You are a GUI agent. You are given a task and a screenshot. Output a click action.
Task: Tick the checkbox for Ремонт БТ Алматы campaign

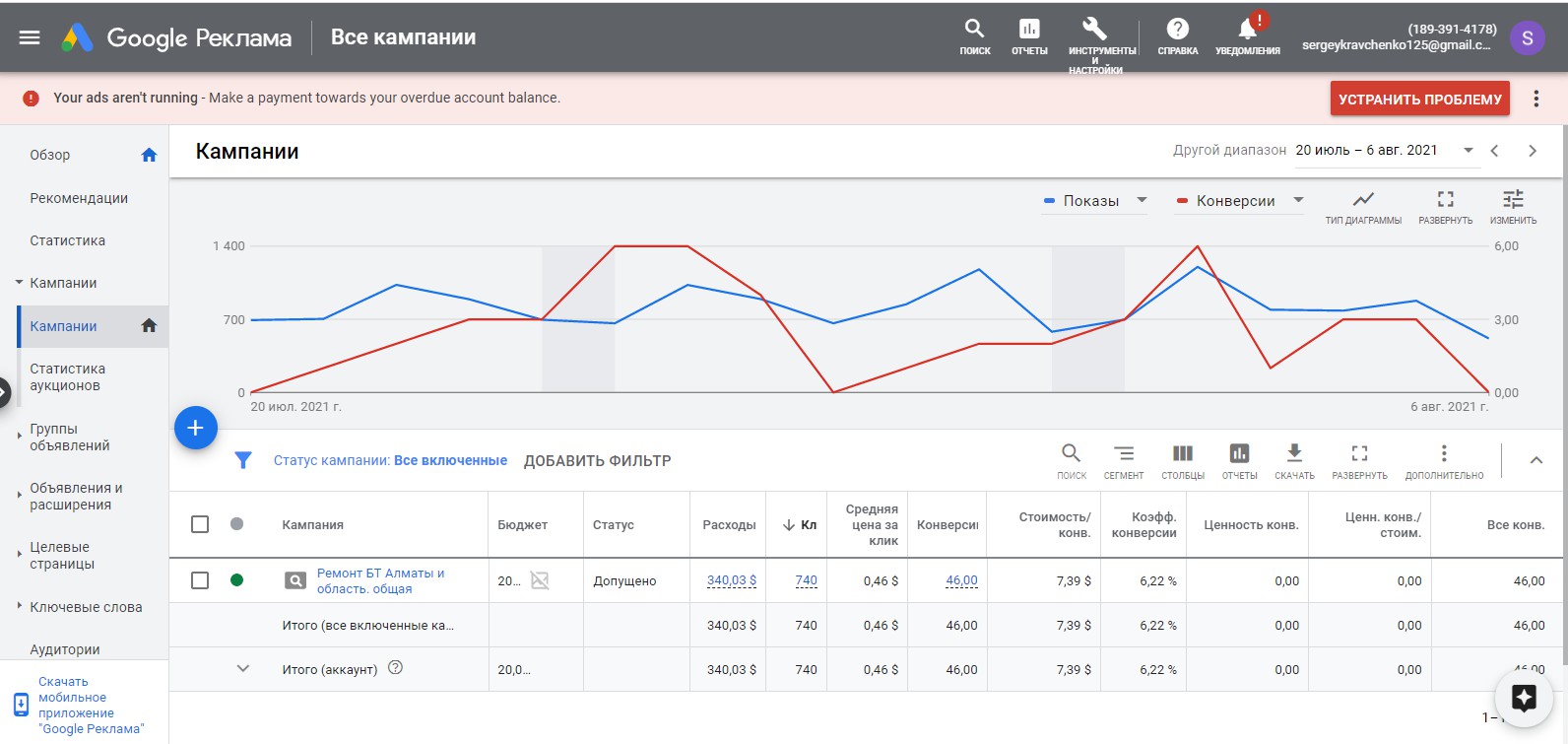200,580
